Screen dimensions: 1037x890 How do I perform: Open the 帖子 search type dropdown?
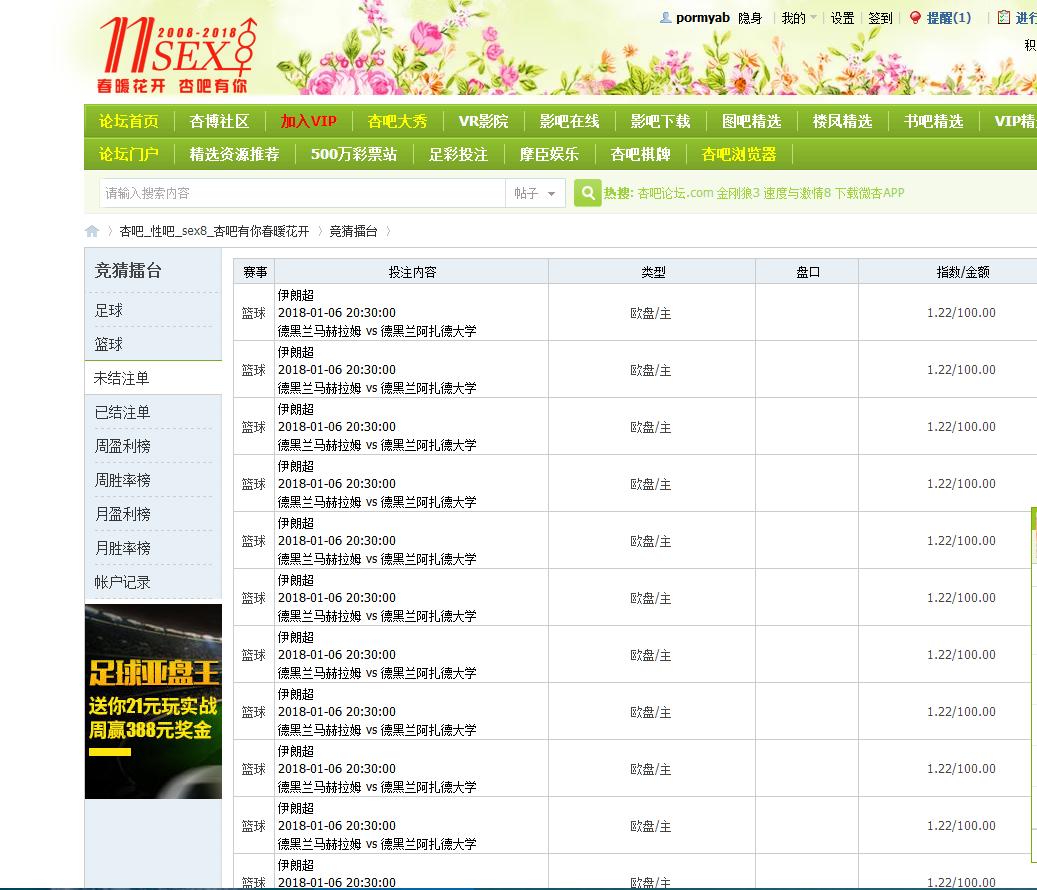point(535,193)
